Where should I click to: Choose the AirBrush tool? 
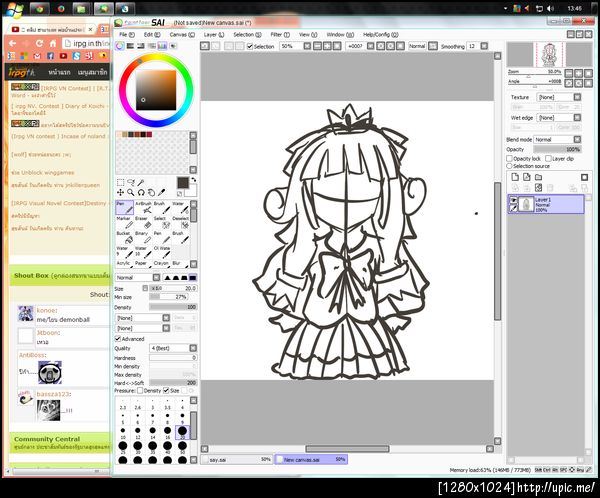[143, 207]
